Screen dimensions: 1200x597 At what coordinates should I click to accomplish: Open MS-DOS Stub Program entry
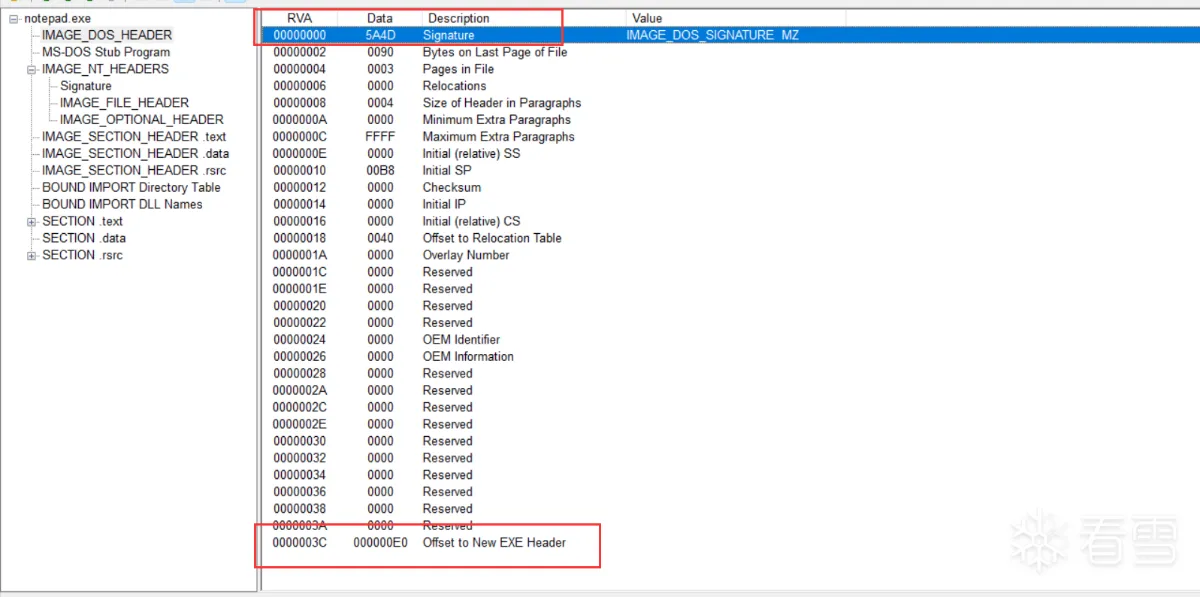click(105, 52)
